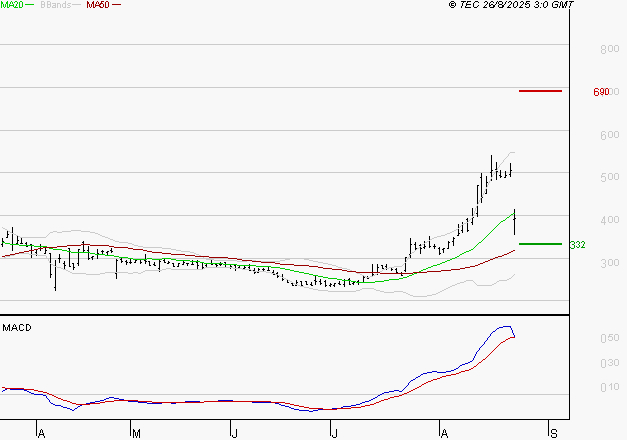Click the 500 price axis label
Image resolution: width=627 pixels, height=440 pixels.
[x=610, y=177]
